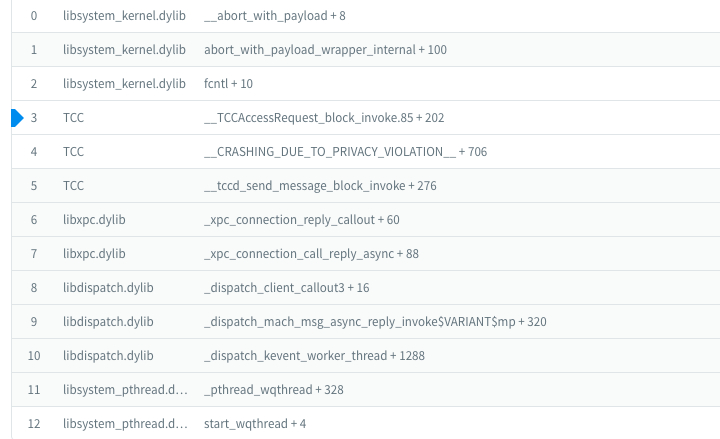Click the _xpc_connection_reply_callout + 60 symbol
This screenshot has height=439, width=720.
pyautogui.click(x=301, y=220)
